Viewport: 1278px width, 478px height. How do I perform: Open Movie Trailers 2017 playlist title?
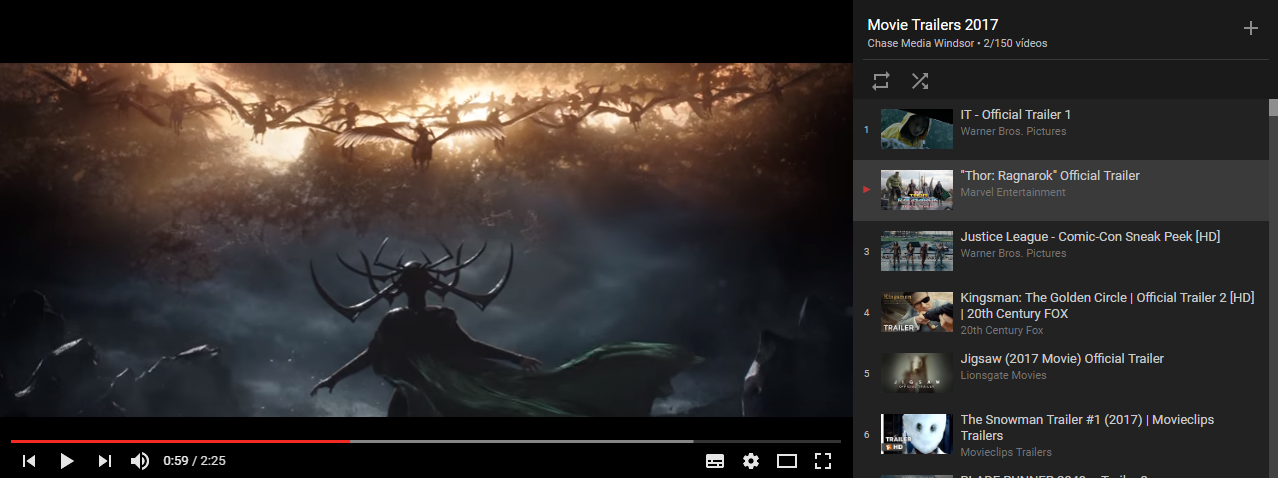932,25
